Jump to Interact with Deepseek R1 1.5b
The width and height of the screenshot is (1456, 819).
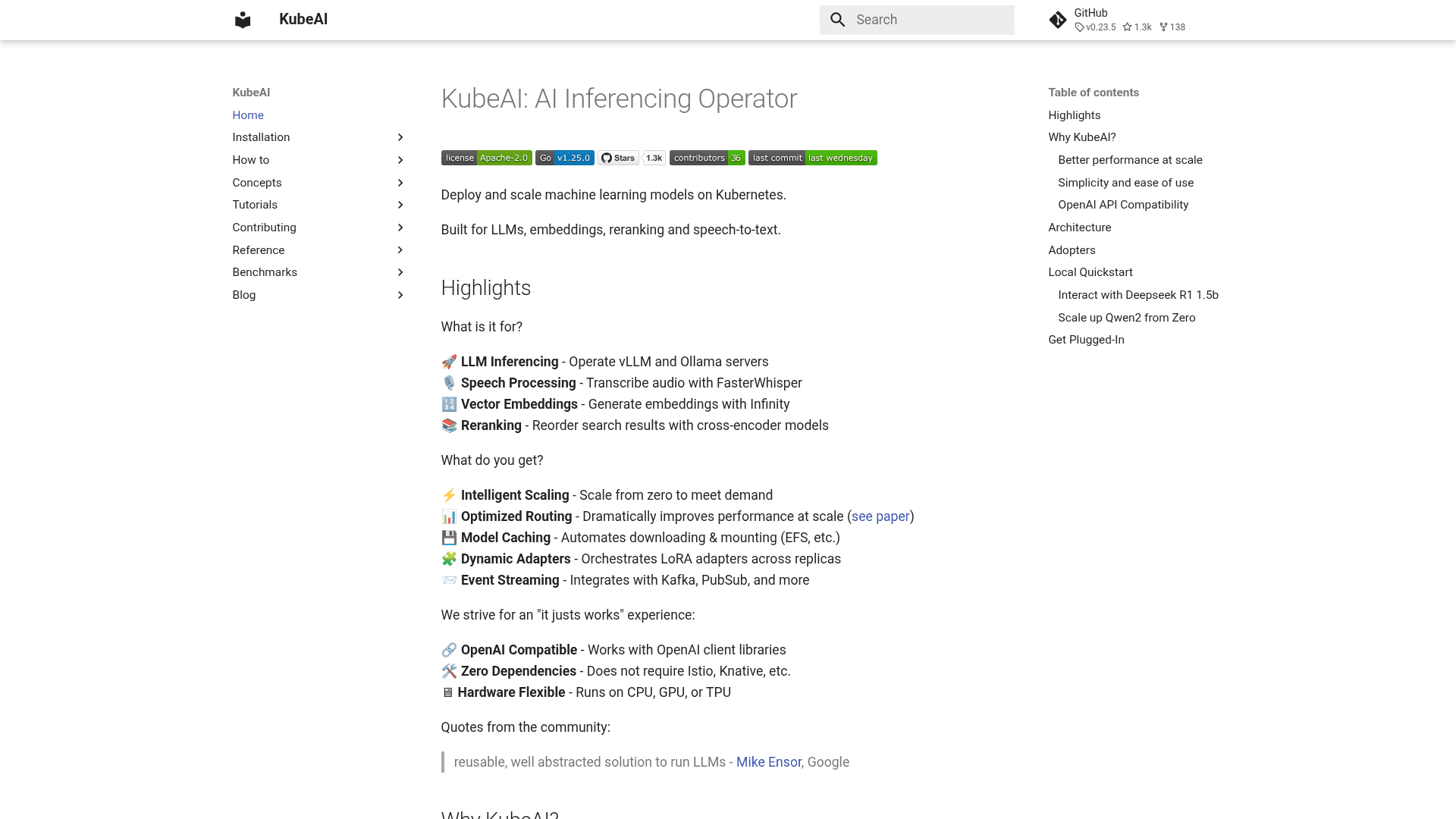pyautogui.click(x=1137, y=295)
